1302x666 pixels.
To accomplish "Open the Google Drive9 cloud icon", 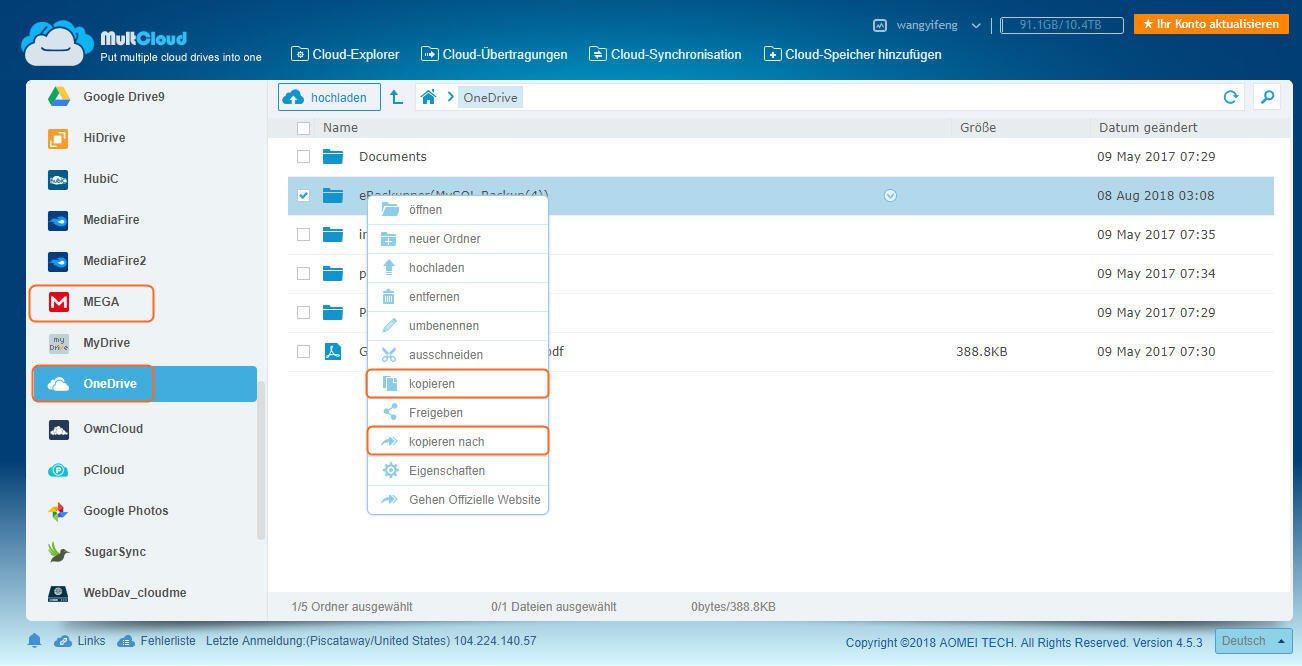I will coord(58,97).
